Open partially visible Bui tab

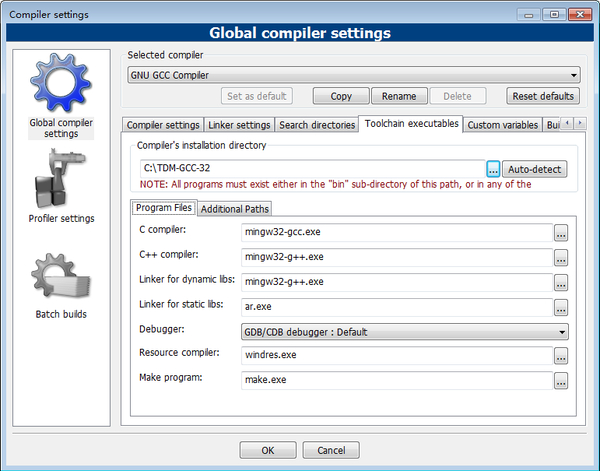coord(553,125)
